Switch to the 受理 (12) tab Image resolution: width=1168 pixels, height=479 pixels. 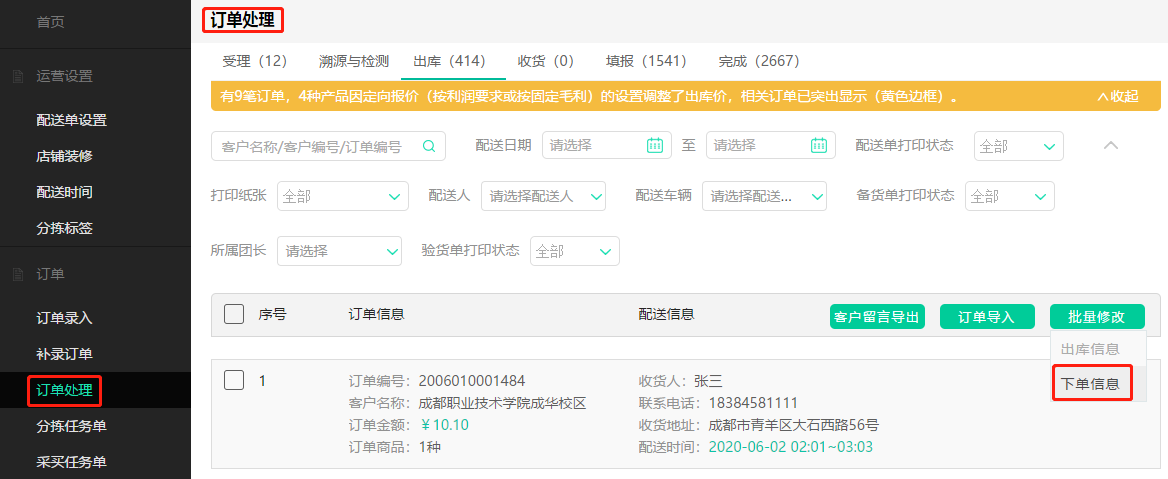[256, 61]
